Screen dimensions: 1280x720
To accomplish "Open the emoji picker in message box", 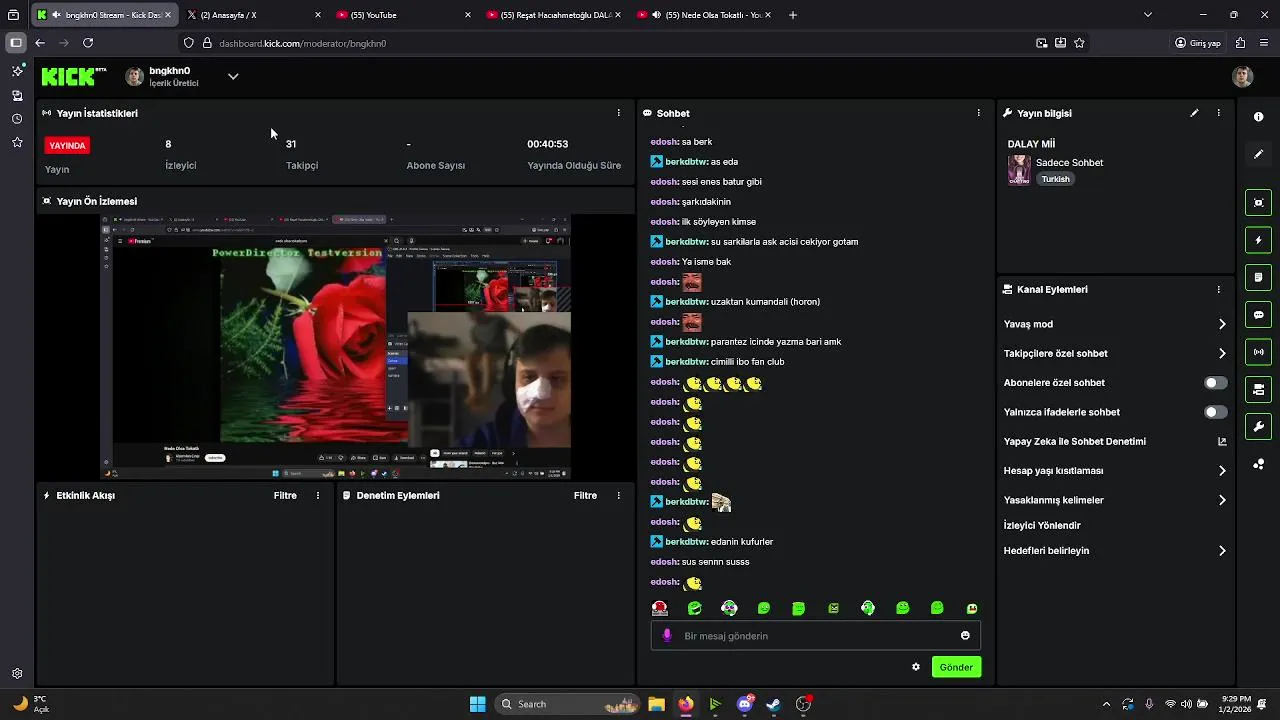I will pyautogui.click(x=965, y=636).
